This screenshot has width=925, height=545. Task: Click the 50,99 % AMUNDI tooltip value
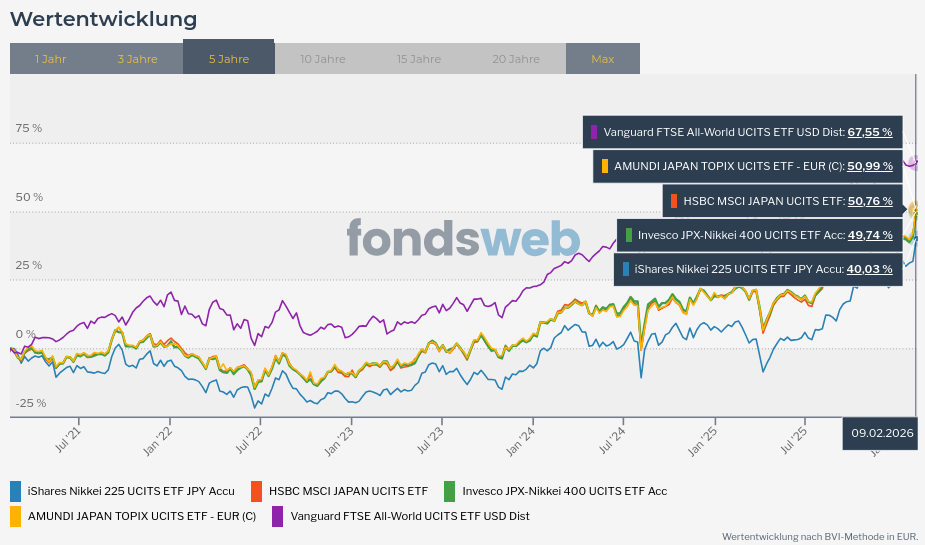tap(870, 166)
